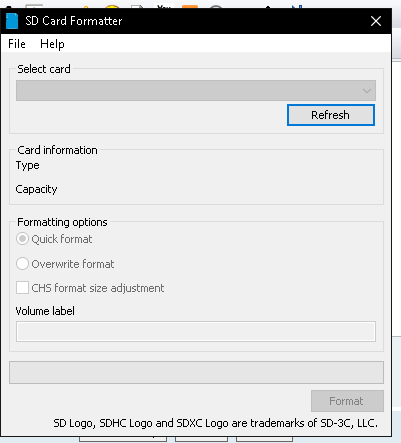This screenshot has width=401, height=443.
Task: Click the SD Card Formatter title text
Action: [74, 21]
